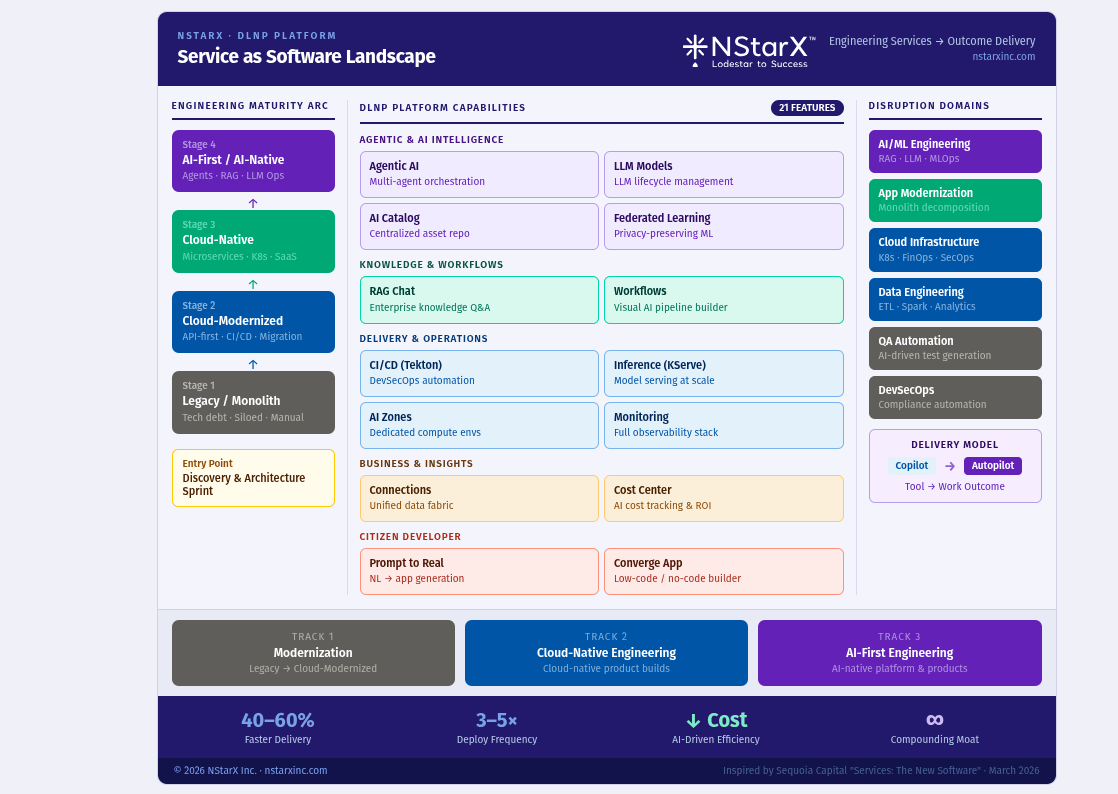Click the upward arrow above Legacy / Monolith
Image resolution: width=1118 pixels, height=794 pixels.
coord(253,364)
